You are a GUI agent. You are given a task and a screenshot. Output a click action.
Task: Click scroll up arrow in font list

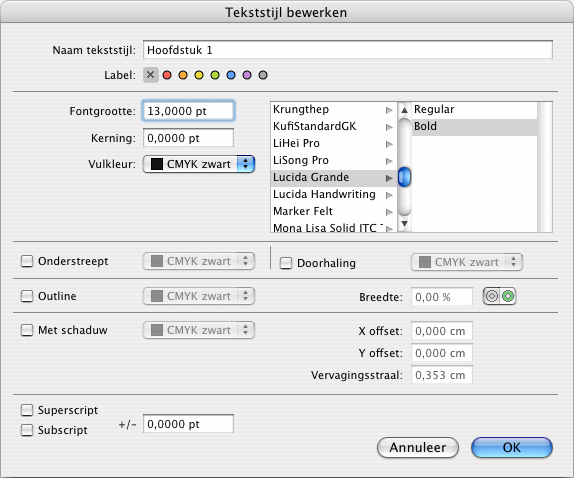pyautogui.click(x=404, y=110)
